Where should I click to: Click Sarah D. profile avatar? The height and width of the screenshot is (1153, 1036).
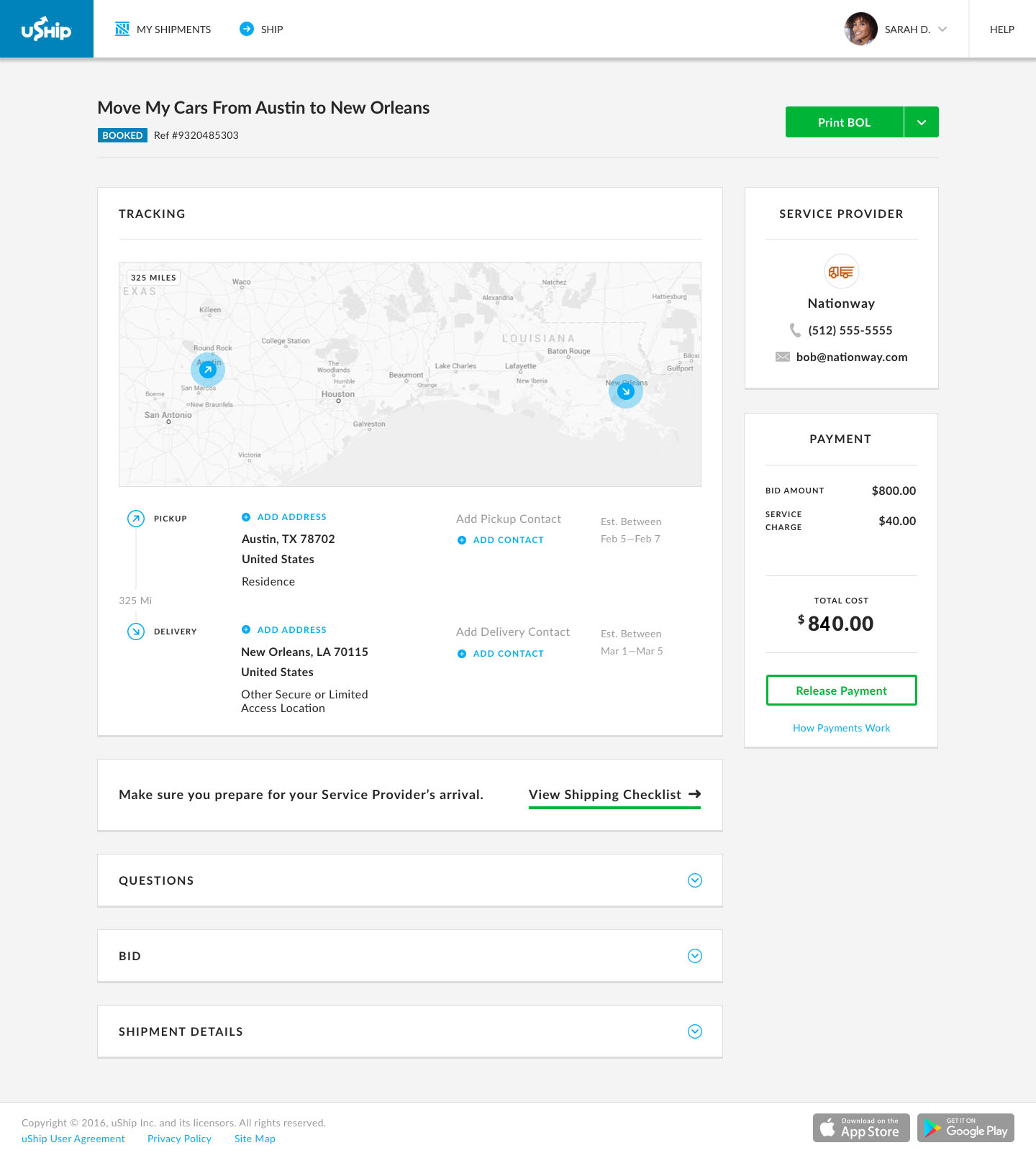(x=860, y=29)
